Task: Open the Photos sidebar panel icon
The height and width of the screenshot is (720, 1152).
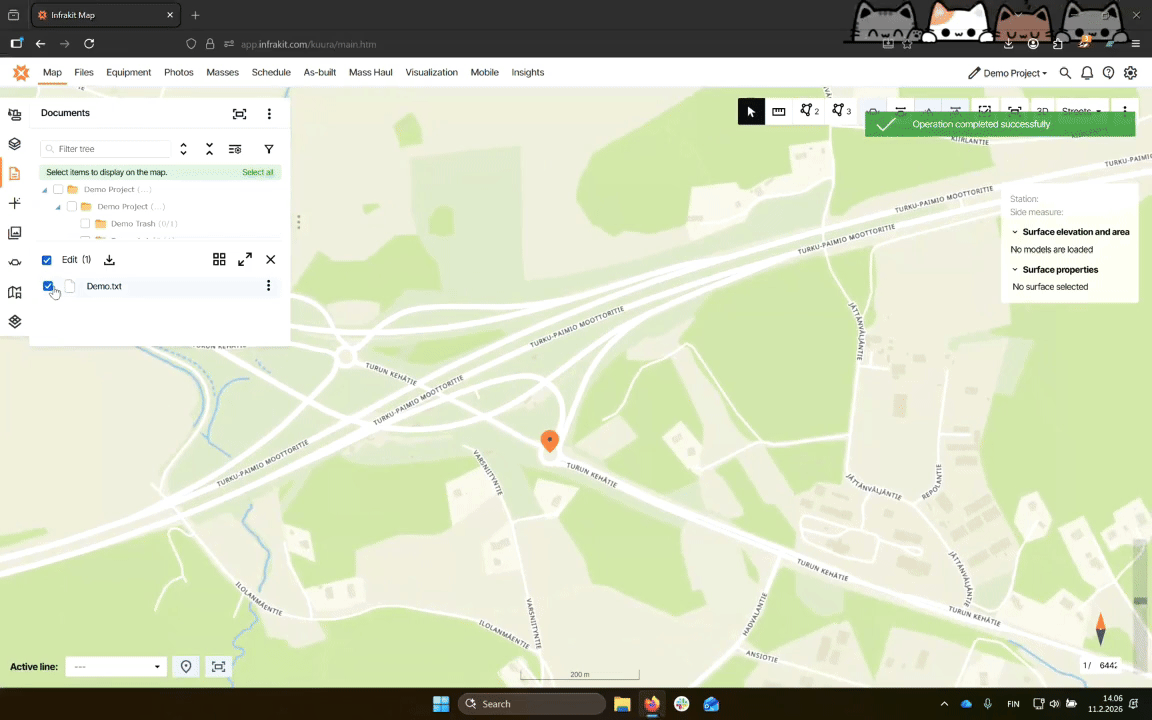Action: 14,233
